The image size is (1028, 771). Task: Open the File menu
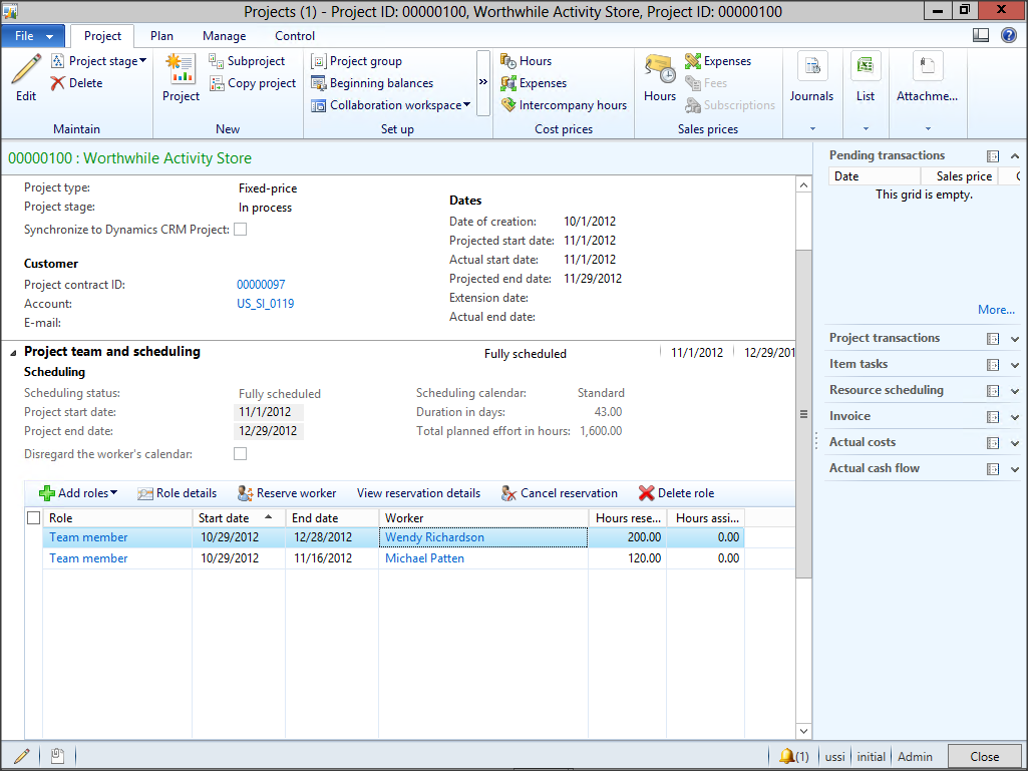click(33, 36)
